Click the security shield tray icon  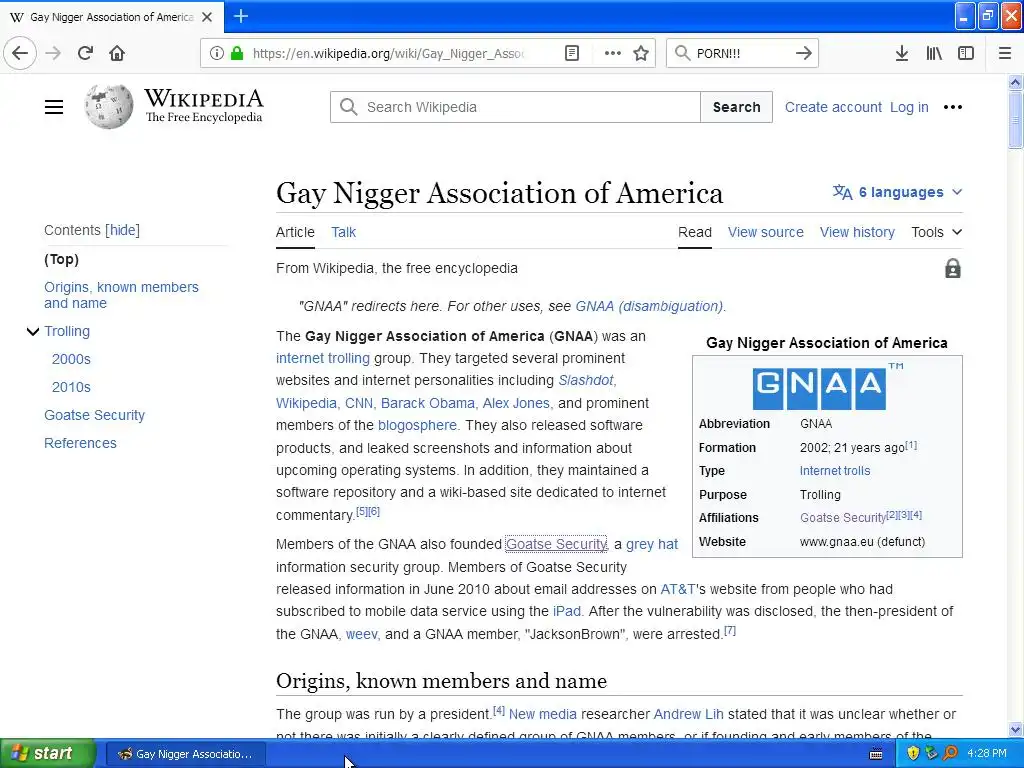pyautogui.click(x=913, y=753)
